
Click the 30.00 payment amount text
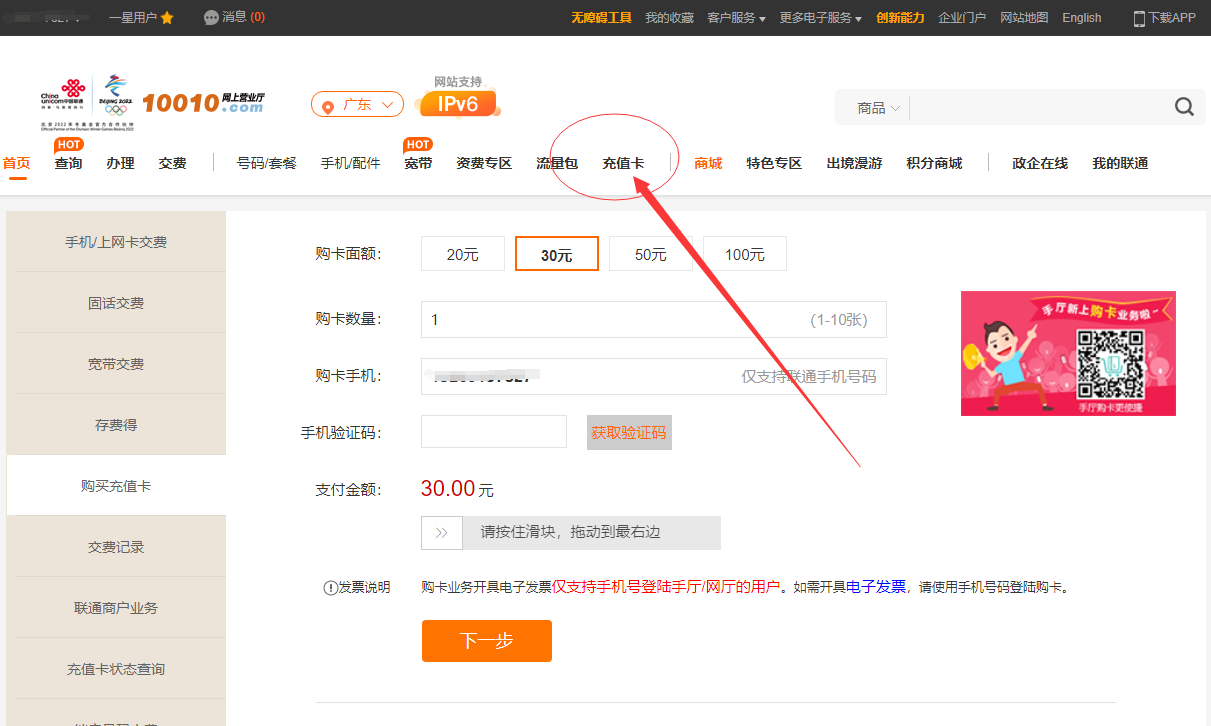point(448,489)
